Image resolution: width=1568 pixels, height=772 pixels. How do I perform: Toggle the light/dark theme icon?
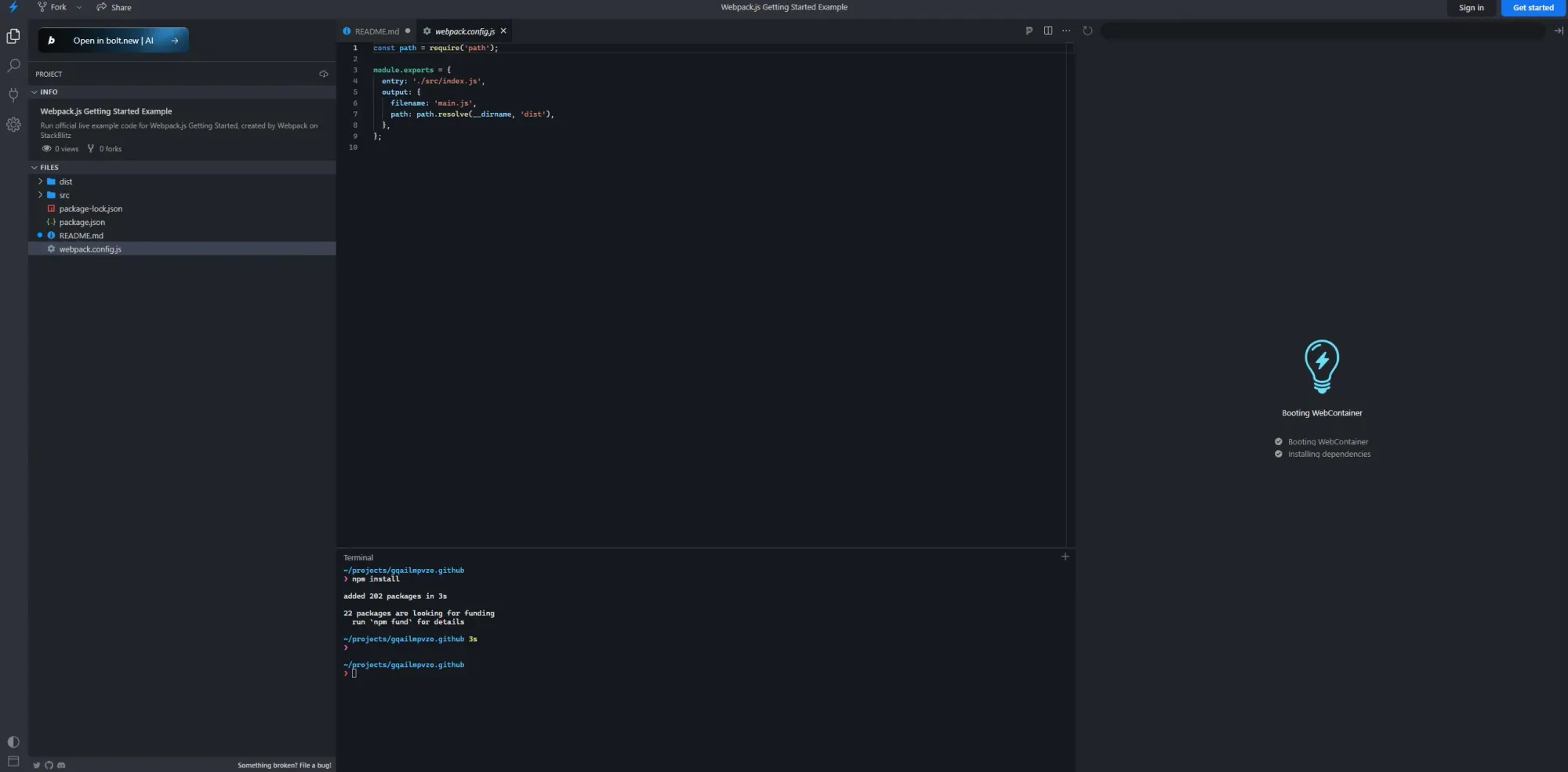[13, 741]
